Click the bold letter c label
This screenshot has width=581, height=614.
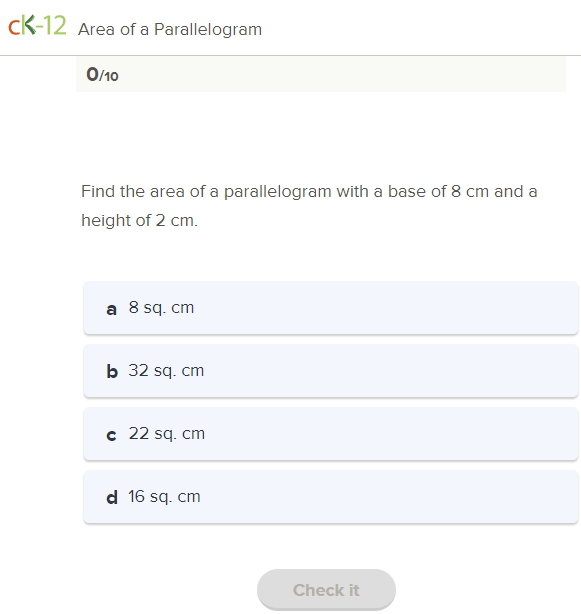point(111,435)
